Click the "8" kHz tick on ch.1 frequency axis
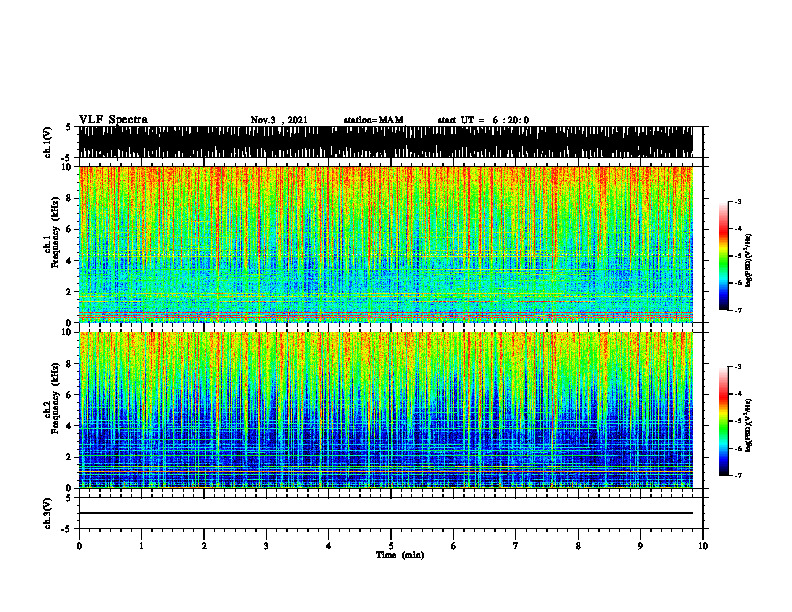Viewport: 792px width, 612px height. (x=70, y=198)
